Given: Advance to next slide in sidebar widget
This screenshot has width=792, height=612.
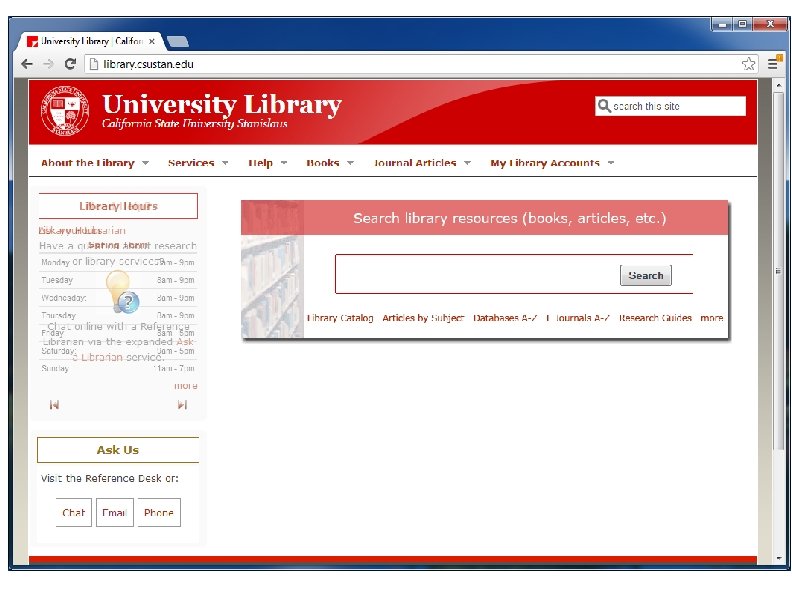Looking at the screenshot, I should point(182,404).
